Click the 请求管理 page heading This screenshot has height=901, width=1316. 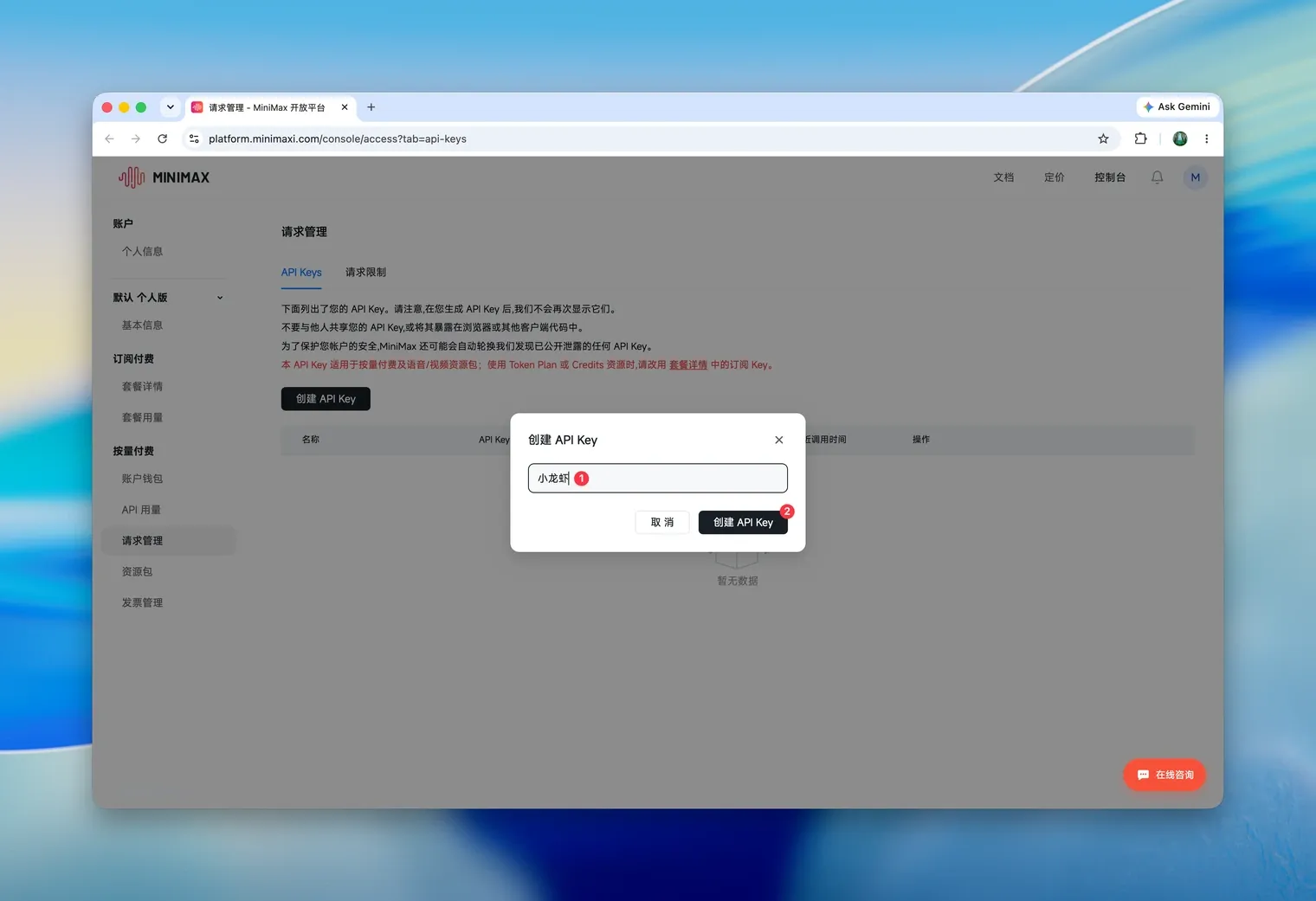pos(304,232)
